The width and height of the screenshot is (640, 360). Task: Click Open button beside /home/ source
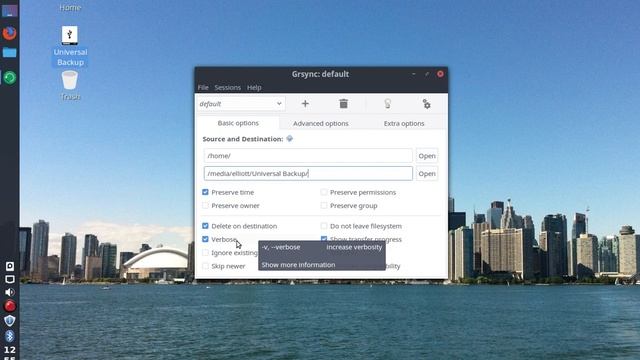pyautogui.click(x=427, y=156)
